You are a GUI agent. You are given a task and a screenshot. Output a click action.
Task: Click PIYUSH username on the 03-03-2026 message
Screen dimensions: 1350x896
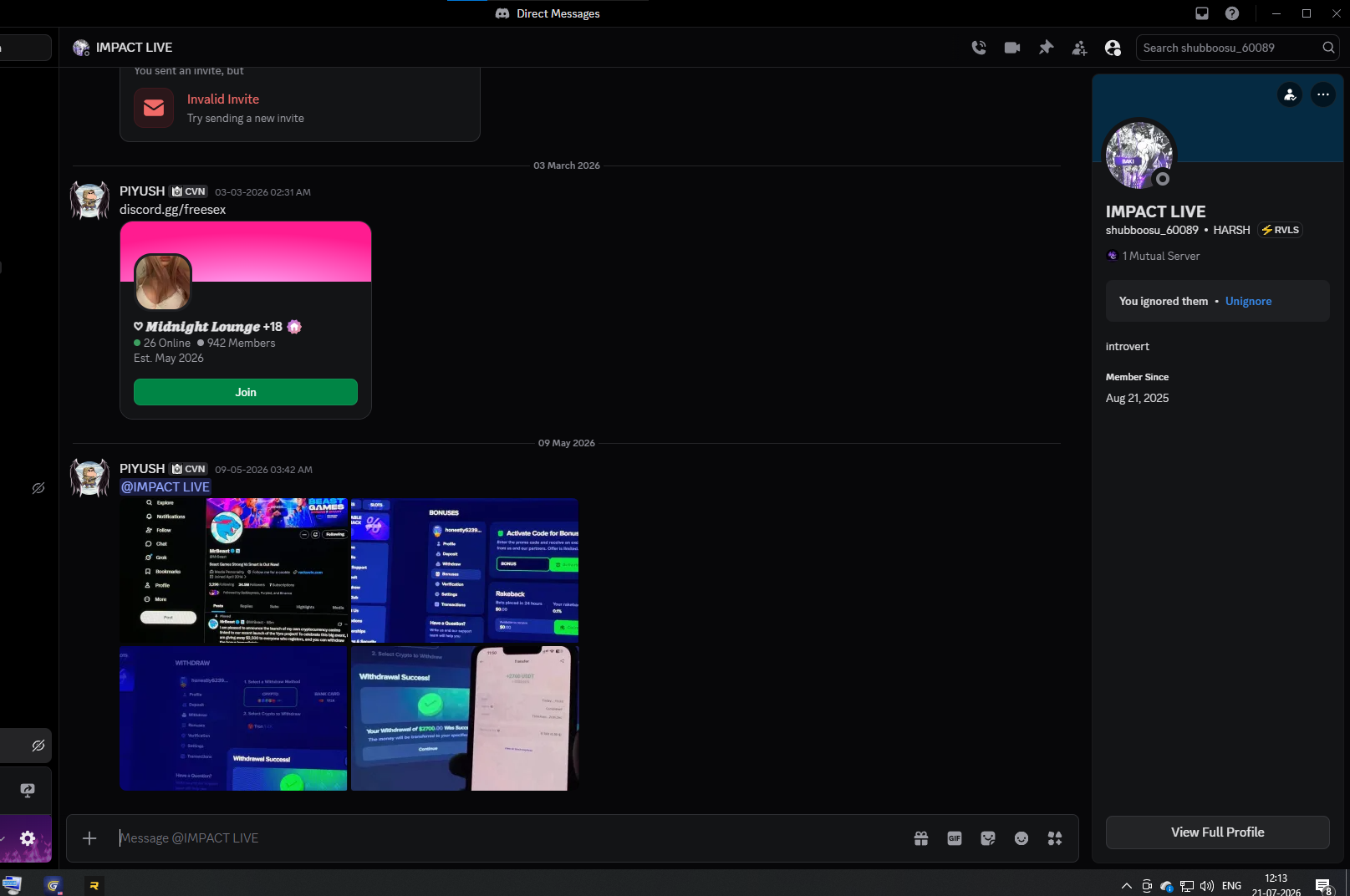tap(142, 191)
